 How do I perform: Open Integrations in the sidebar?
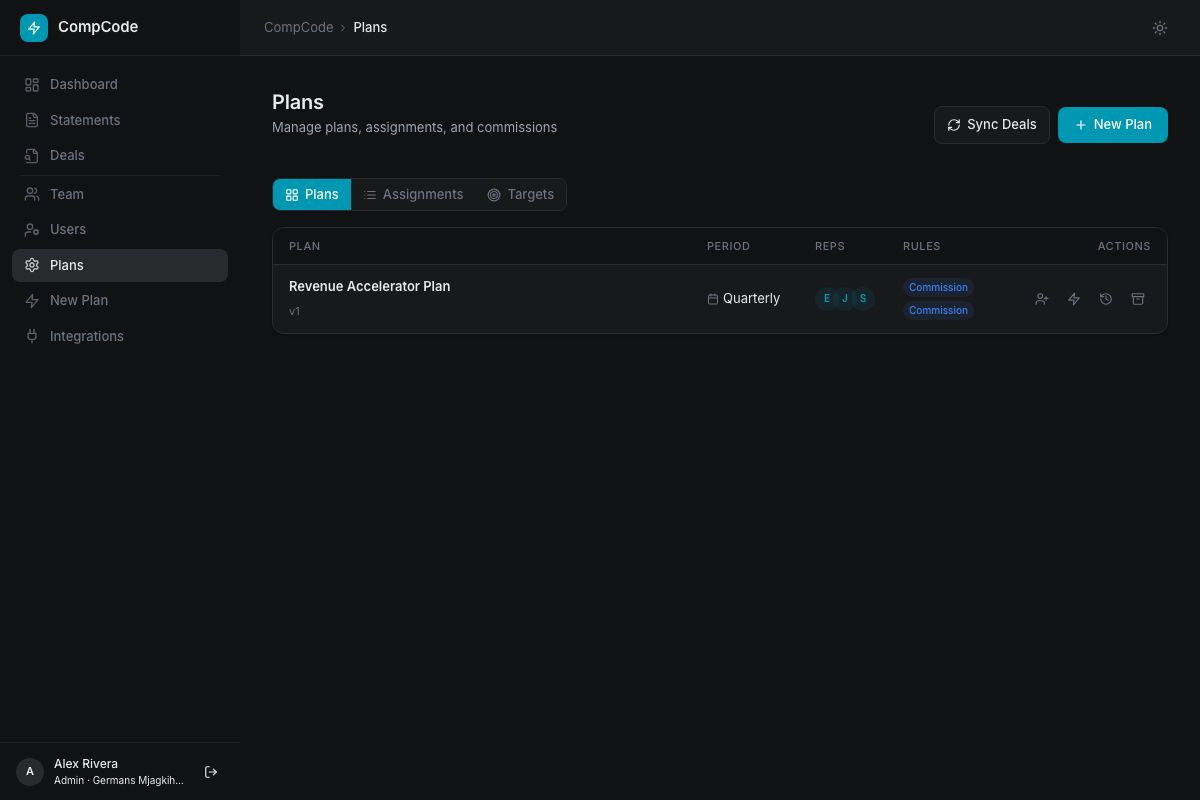click(120, 336)
